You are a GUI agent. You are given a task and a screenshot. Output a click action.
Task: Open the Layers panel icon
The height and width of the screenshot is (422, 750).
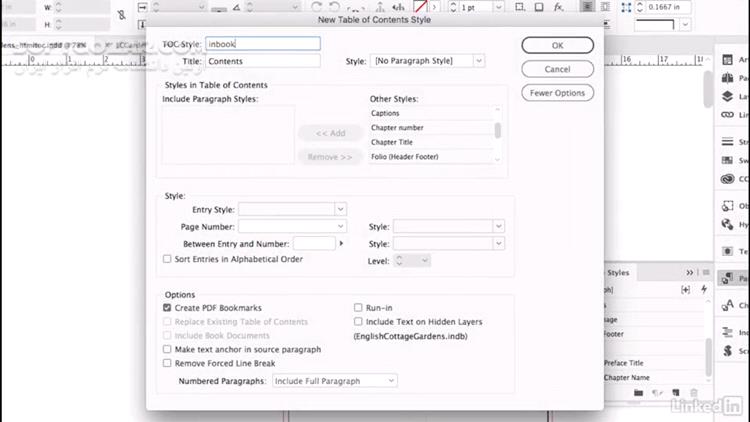point(728,96)
